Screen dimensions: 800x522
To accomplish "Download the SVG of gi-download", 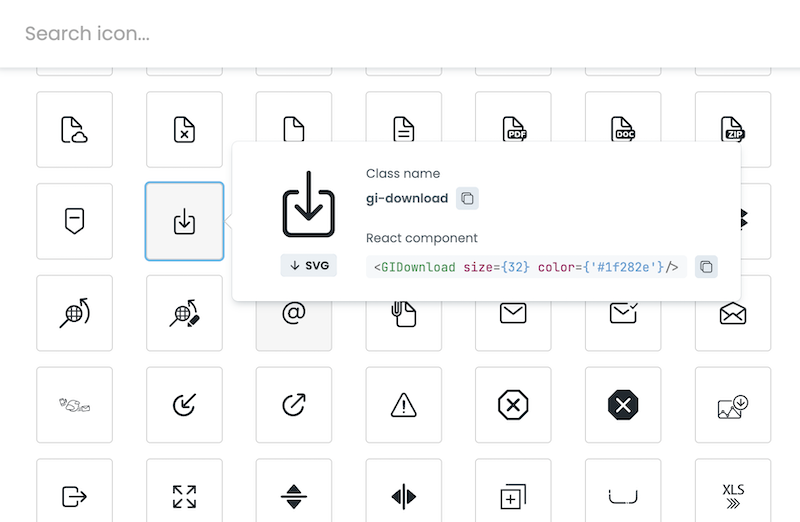I will click(x=309, y=265).
